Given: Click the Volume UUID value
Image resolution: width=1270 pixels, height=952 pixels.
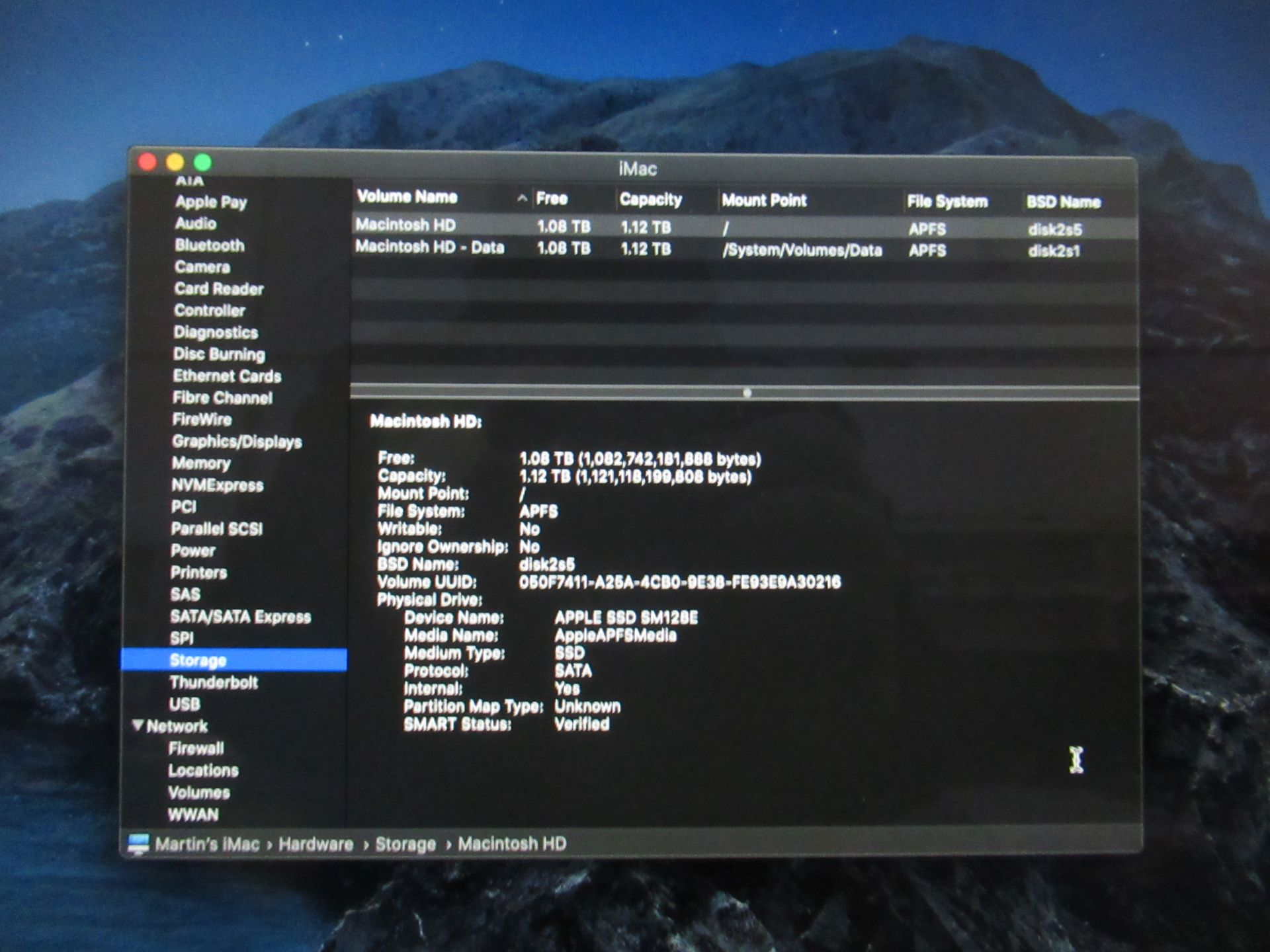Looking at the screenshot, I should [x=679, y=582].
